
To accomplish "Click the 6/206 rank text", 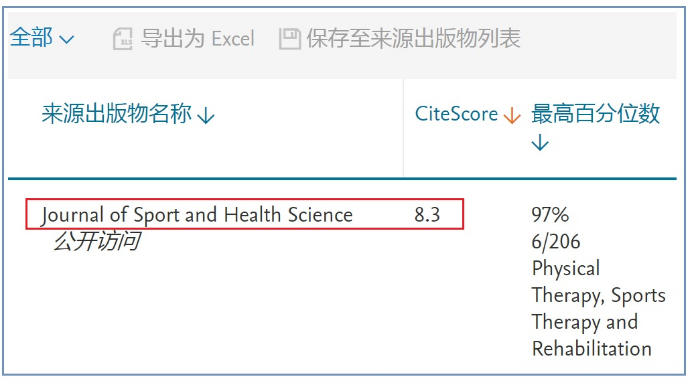I will [556, 242].
